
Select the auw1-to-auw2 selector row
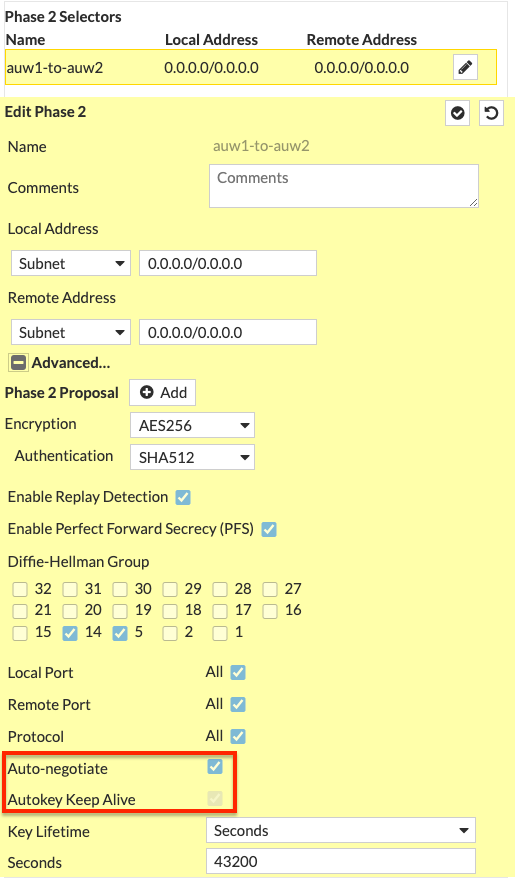[x=251, y=67]
